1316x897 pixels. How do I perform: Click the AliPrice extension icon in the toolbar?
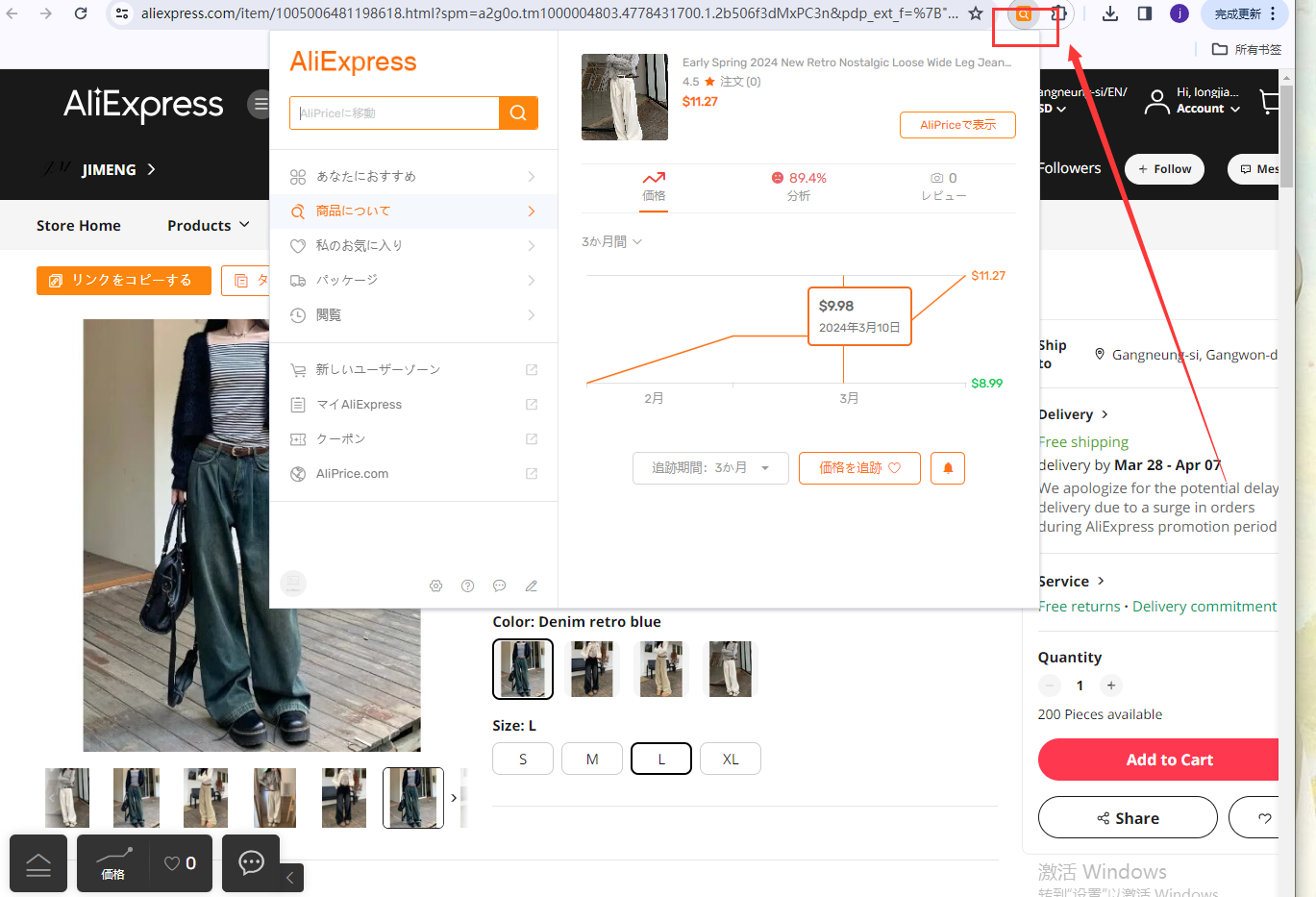coord(1025,13)
